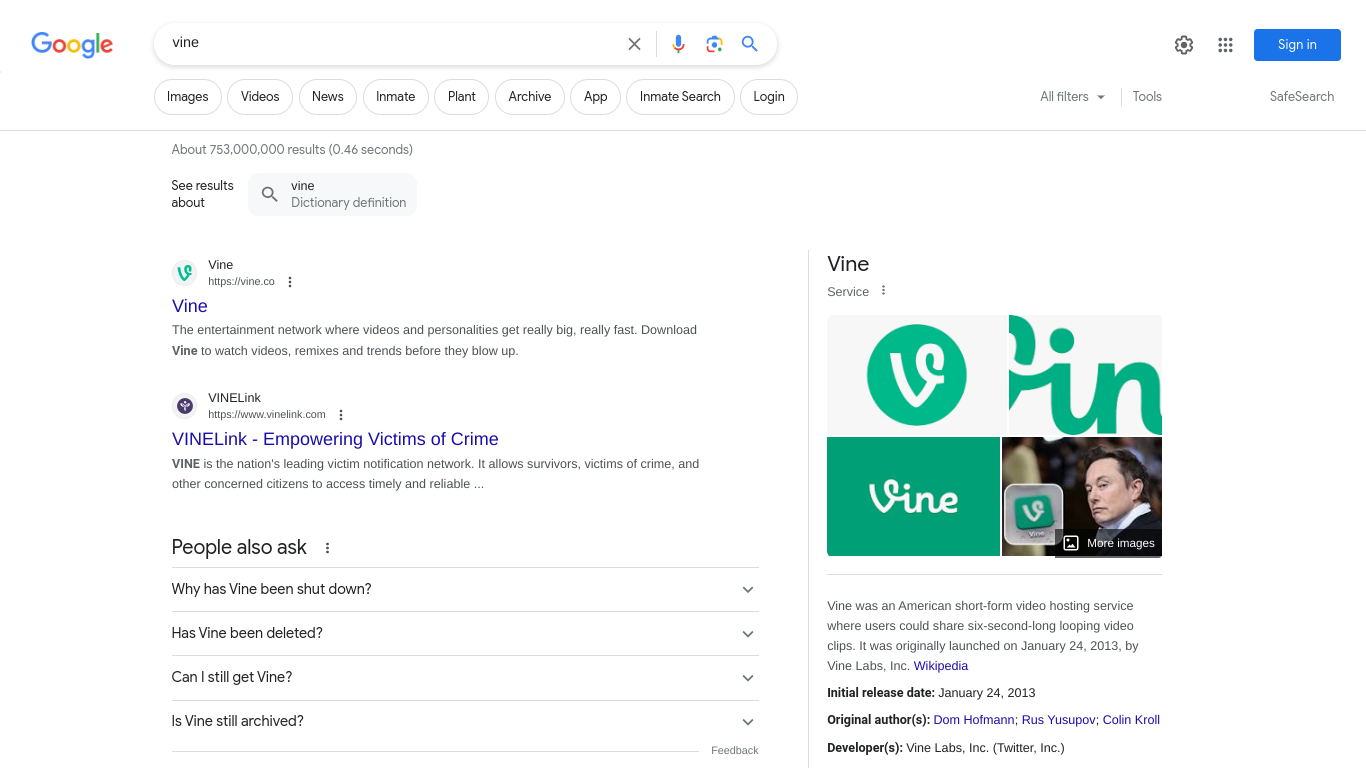Start voice search with the microphone icon

pyautogui.click(x=678, y=44)
